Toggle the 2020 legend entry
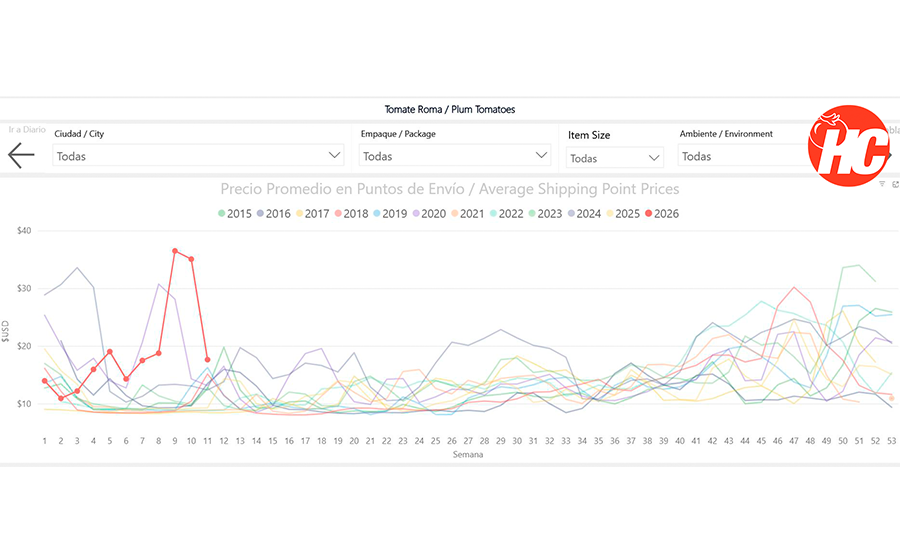 click(x=427, y=213)
